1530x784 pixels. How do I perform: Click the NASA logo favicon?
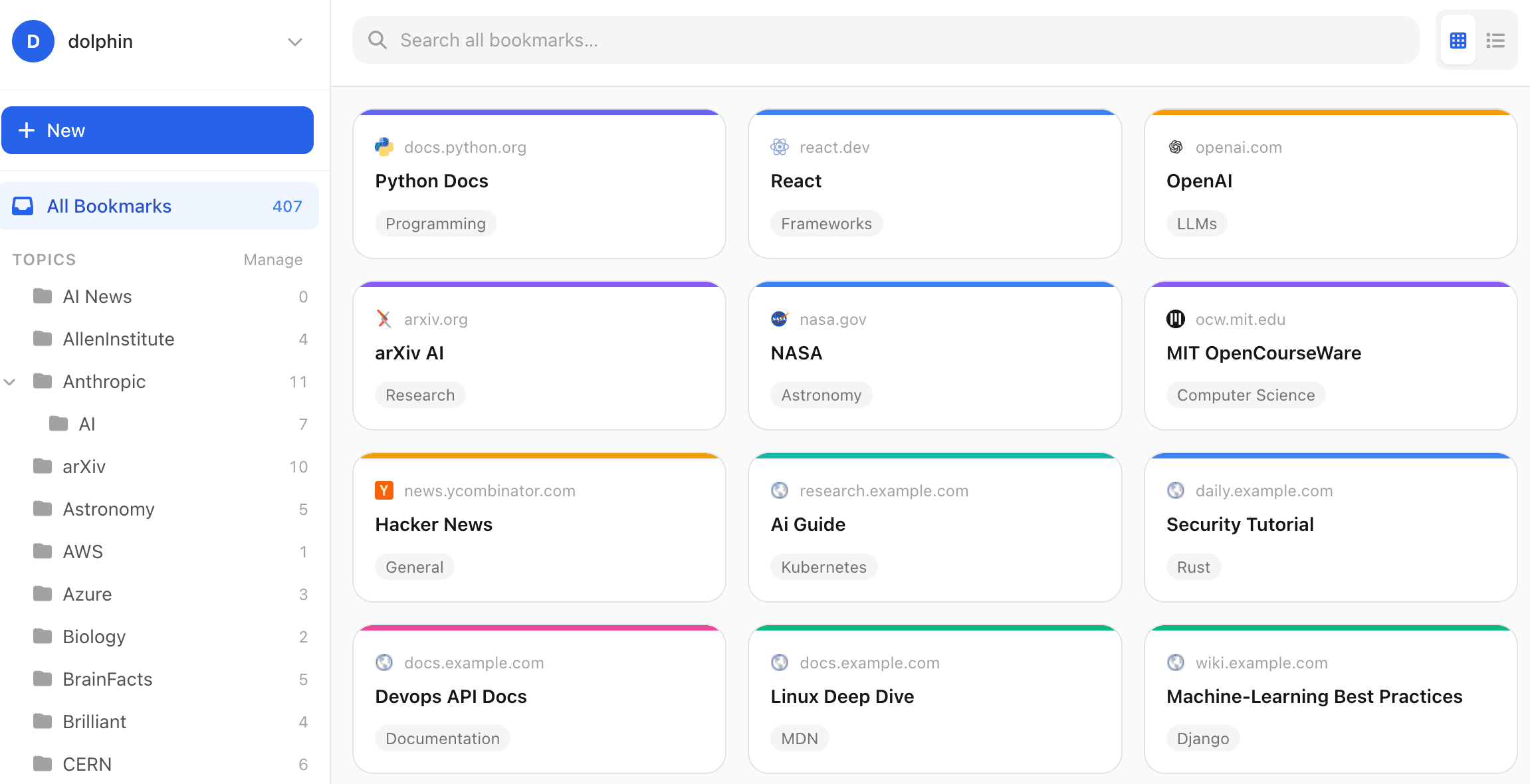[780, 319]
